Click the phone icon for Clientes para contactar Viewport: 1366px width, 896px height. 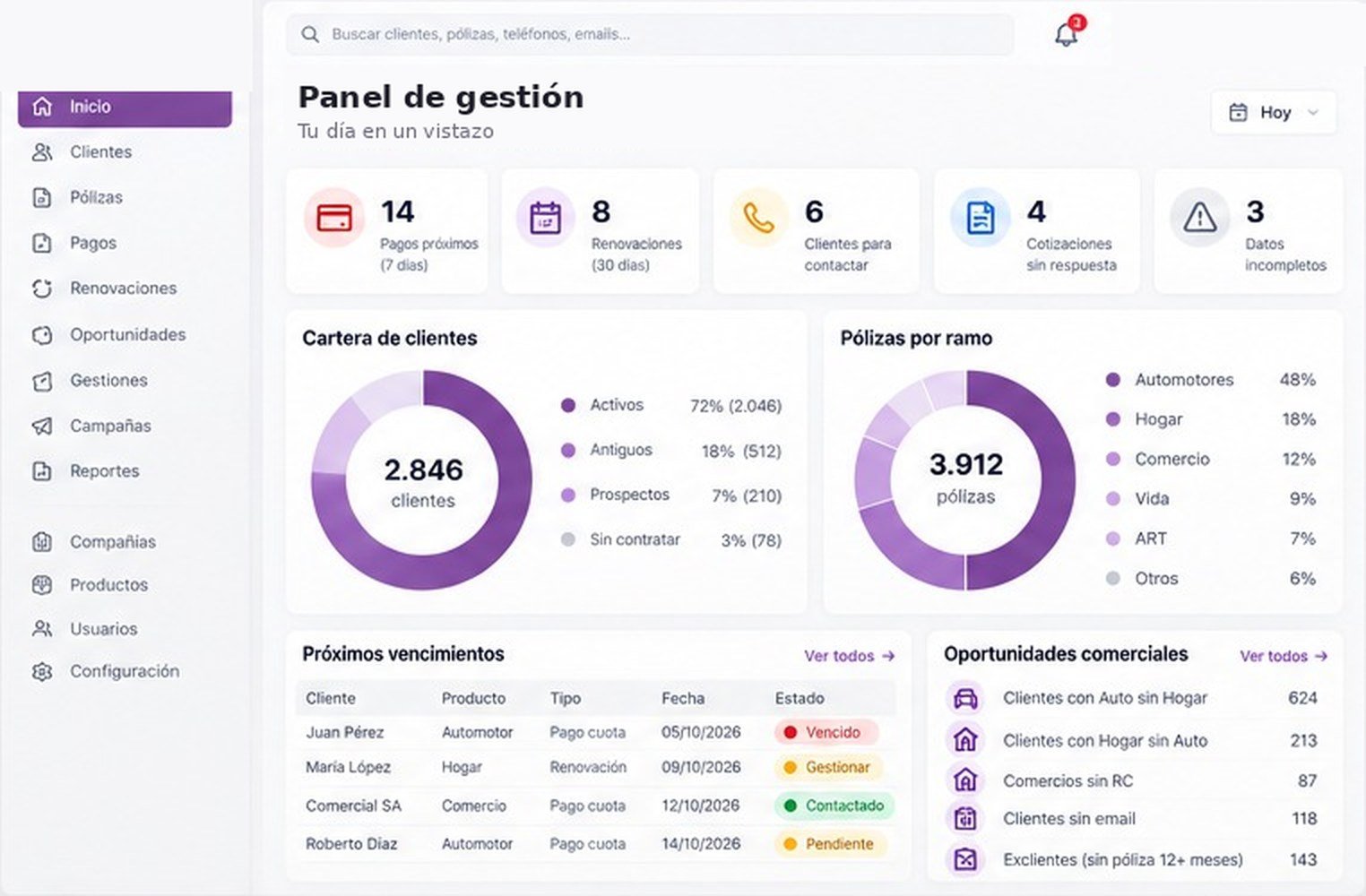pyautogui.click(x=758, y=218)
